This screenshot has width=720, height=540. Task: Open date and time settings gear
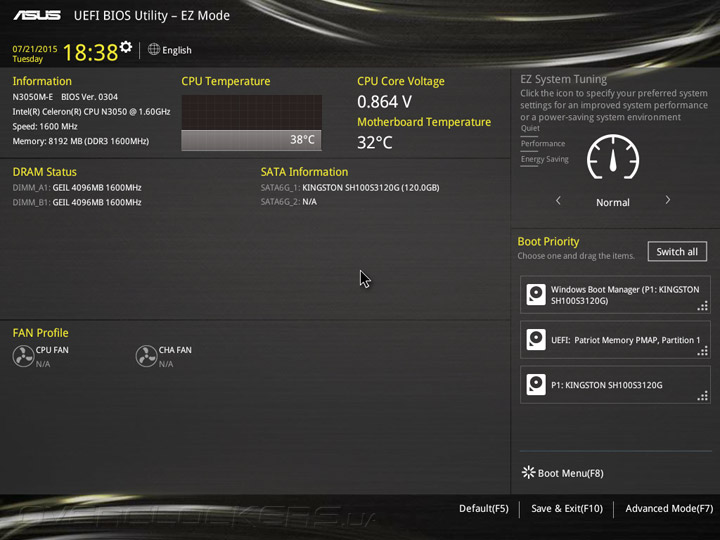126,47
